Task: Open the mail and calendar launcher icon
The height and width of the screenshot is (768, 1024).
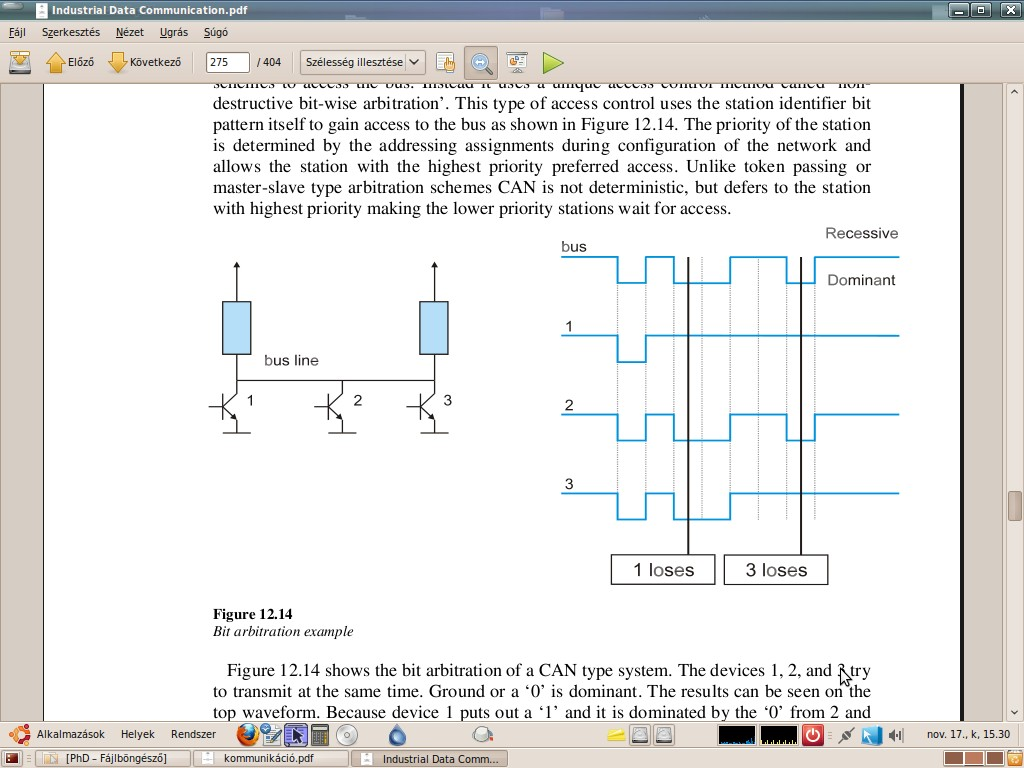Action: (271, 735)
